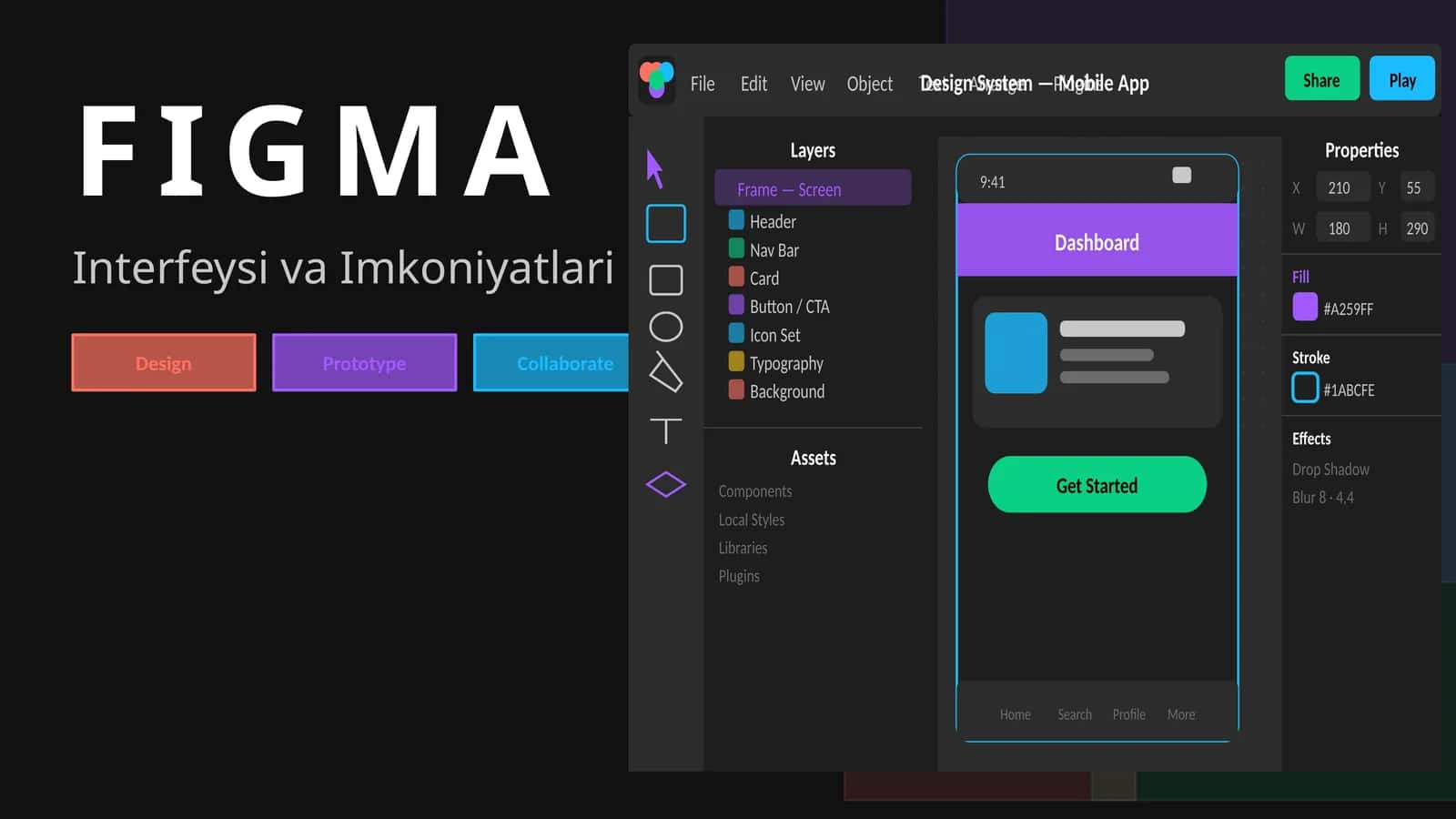Open the purple Fill color swatch
Image resolution: width=1456 pixels, height=819 pixels.
[1305, 308]
